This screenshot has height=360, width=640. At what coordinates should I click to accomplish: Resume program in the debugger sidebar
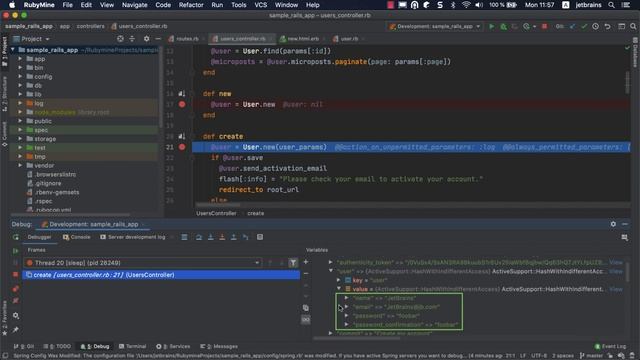16,251
